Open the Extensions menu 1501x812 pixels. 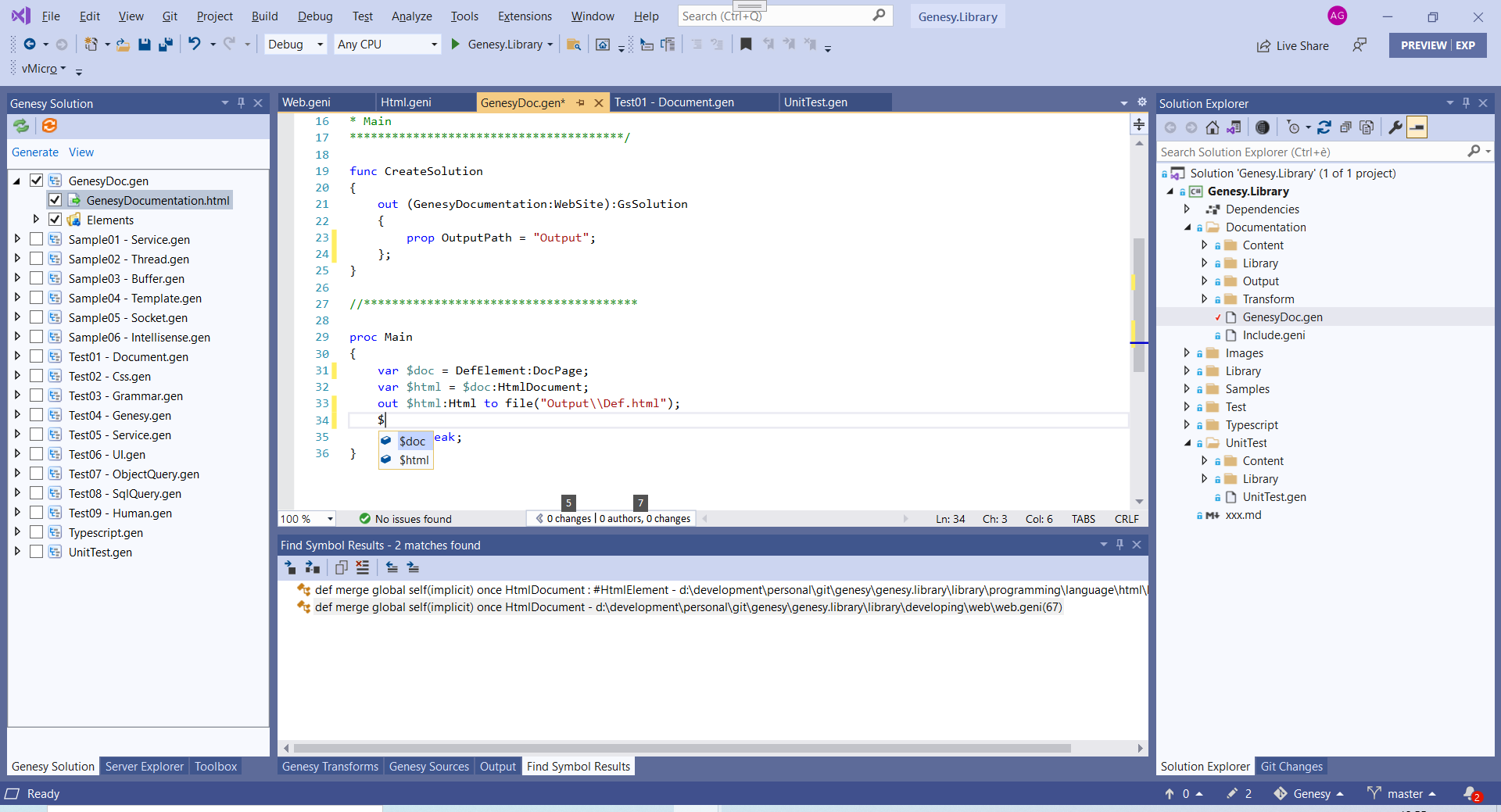coord(525,16)
